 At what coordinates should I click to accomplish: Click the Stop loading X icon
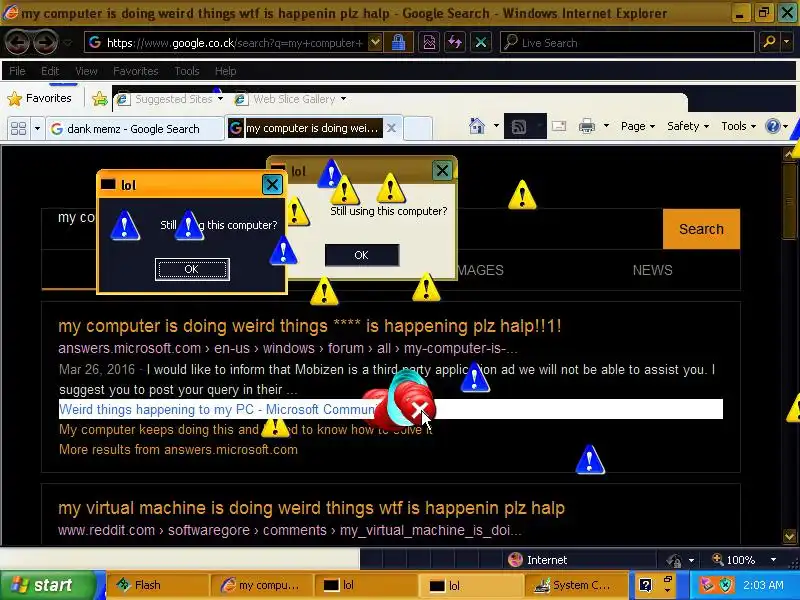click(x=481, y=42)
